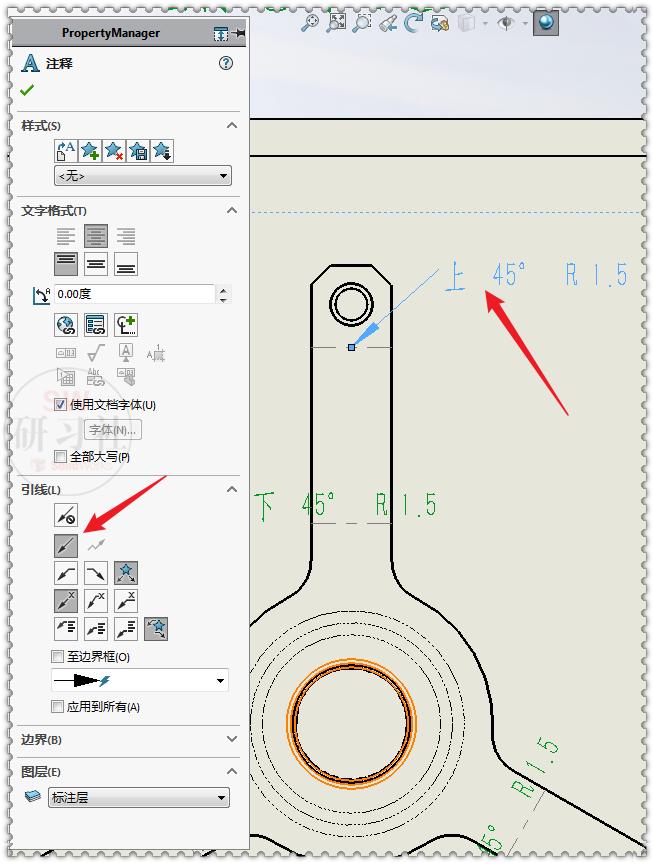Collapse the 引线 section
The width and height of the screenshot is (654, 864).
(232, 489)
